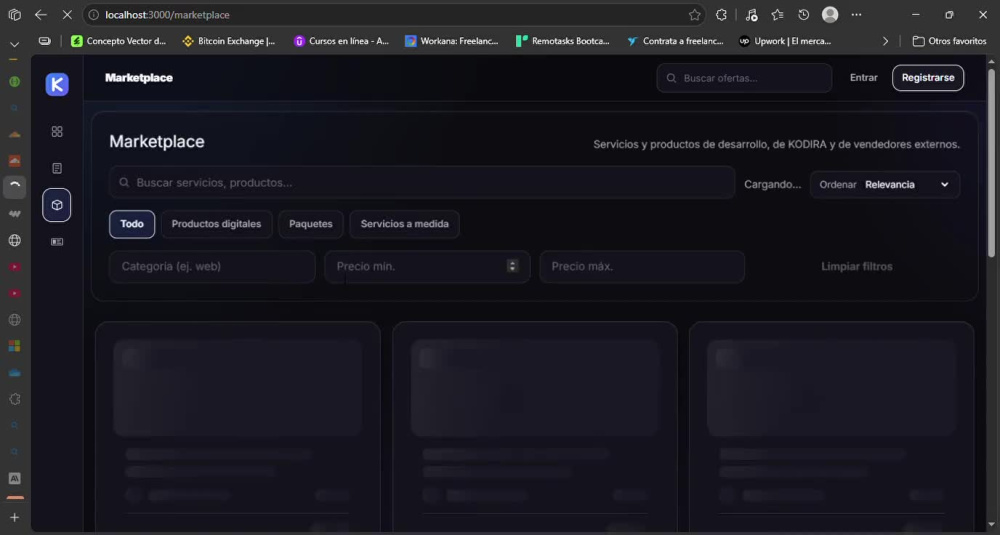Open the document list icon in sidebar
1000x535 pixels.
pyautogui.click(x=57, y=168)
